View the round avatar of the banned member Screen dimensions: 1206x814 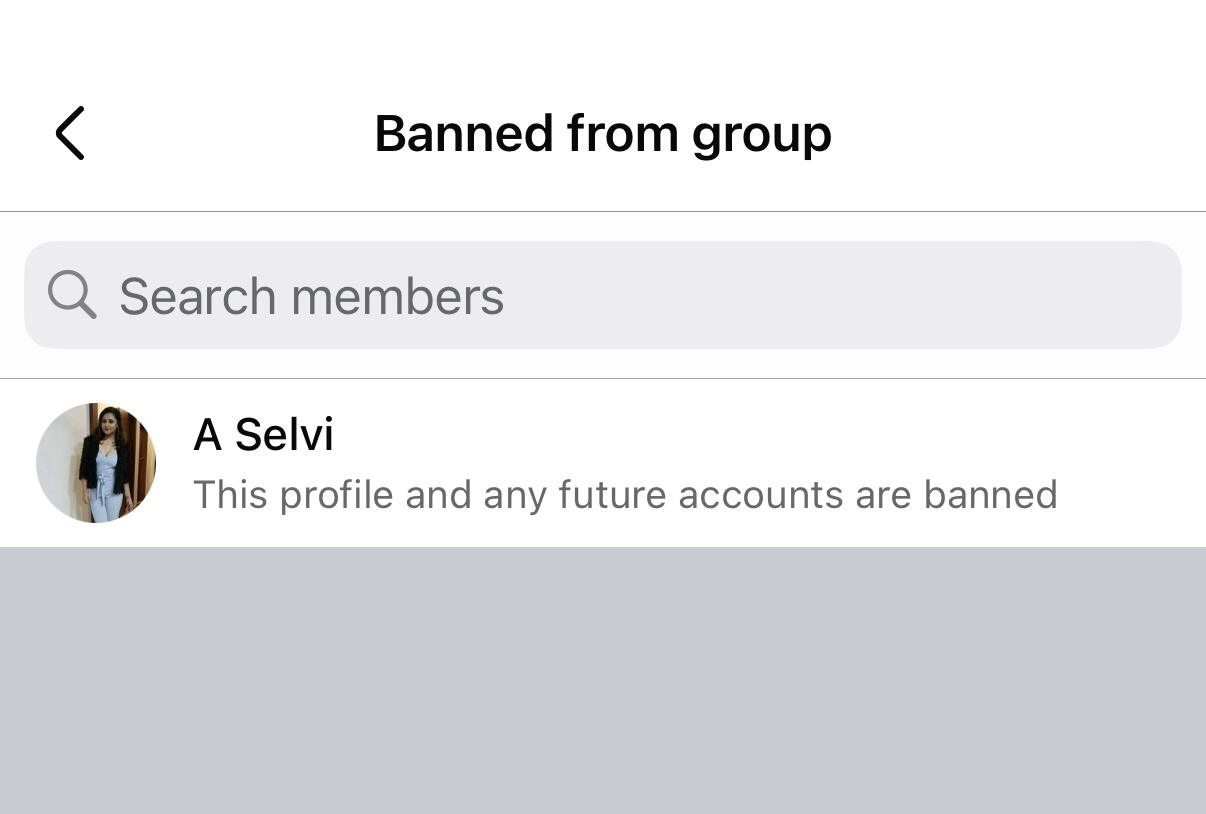click(x=96, y=463)
